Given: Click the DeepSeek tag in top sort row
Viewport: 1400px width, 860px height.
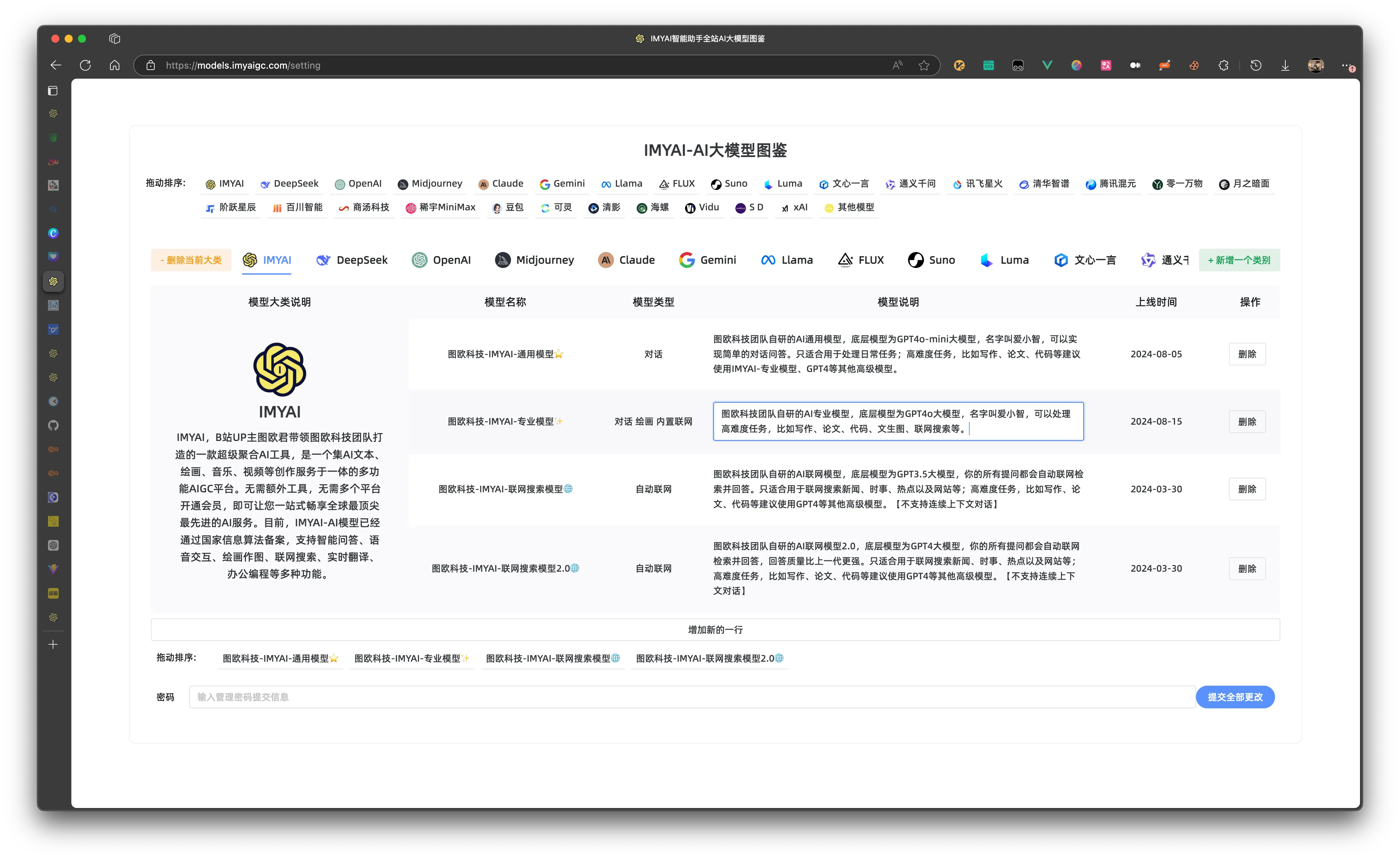Looking at the screenshot, I should click(x=289, y=184).
